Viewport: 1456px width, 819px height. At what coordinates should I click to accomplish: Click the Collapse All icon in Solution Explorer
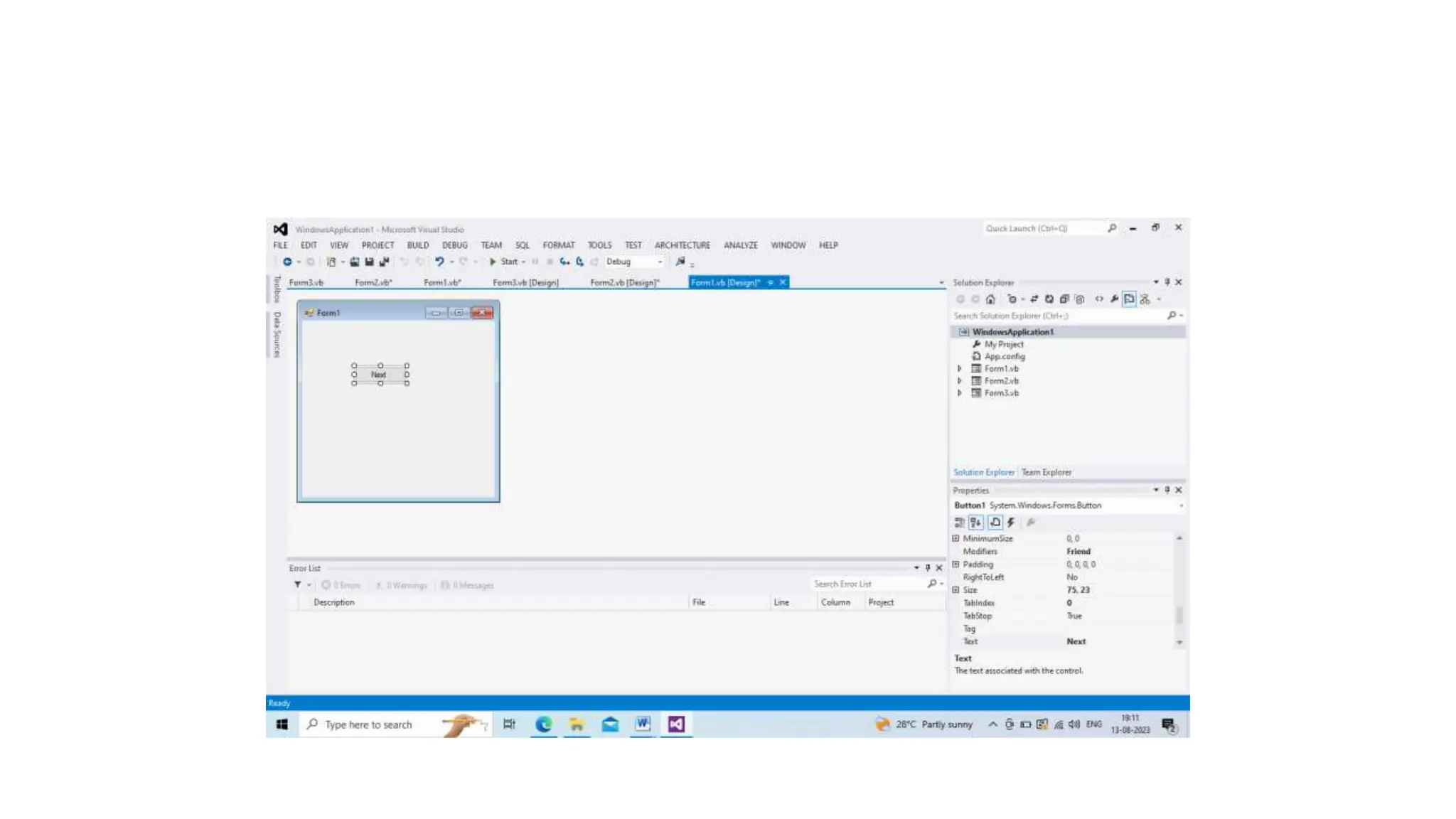[x=1064, y=299]
